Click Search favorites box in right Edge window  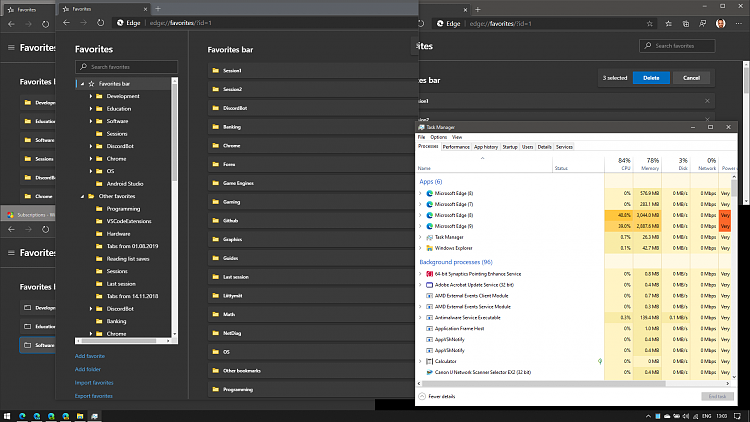(677, 46)
